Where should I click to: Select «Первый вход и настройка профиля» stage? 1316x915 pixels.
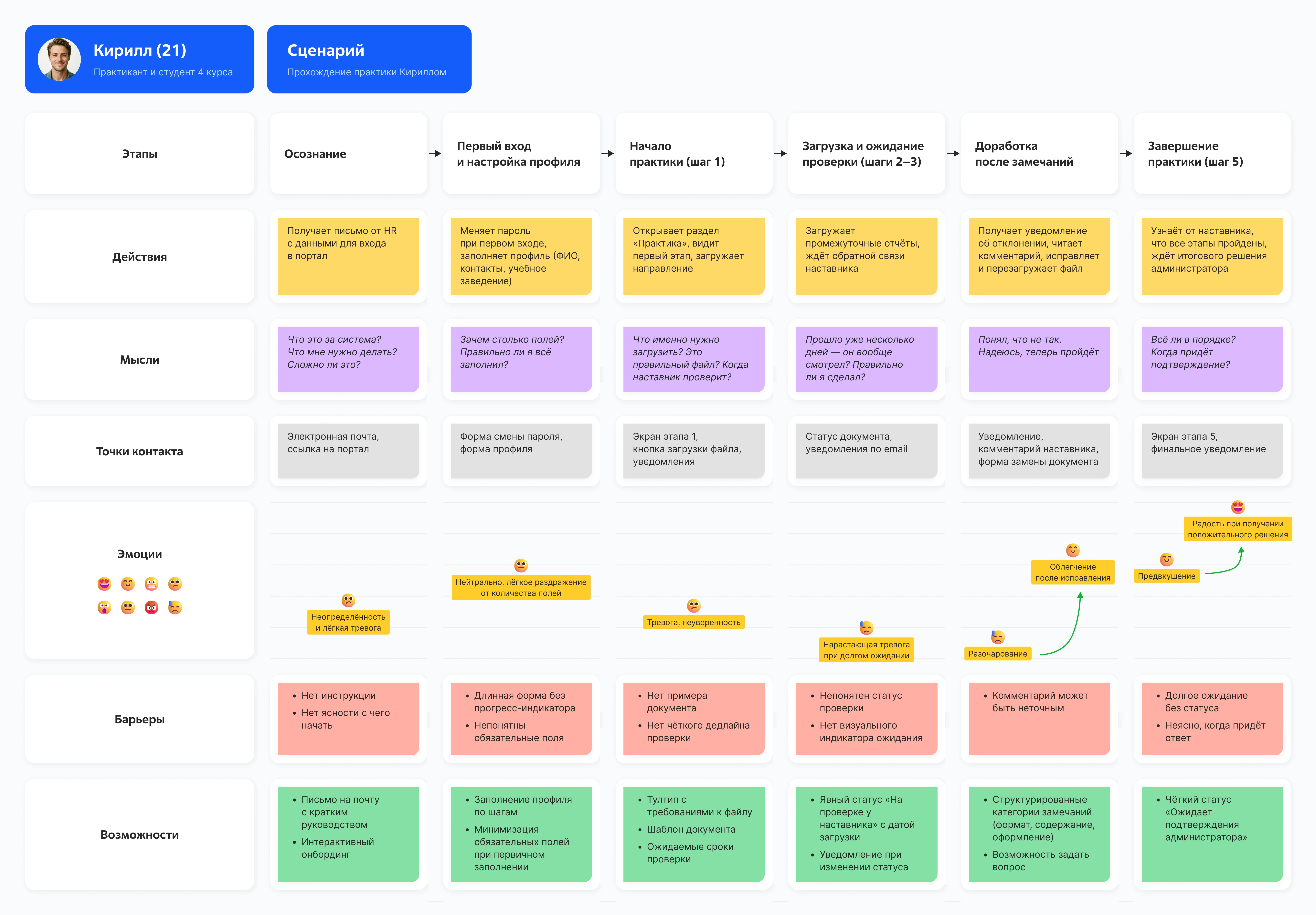[521, 153]
